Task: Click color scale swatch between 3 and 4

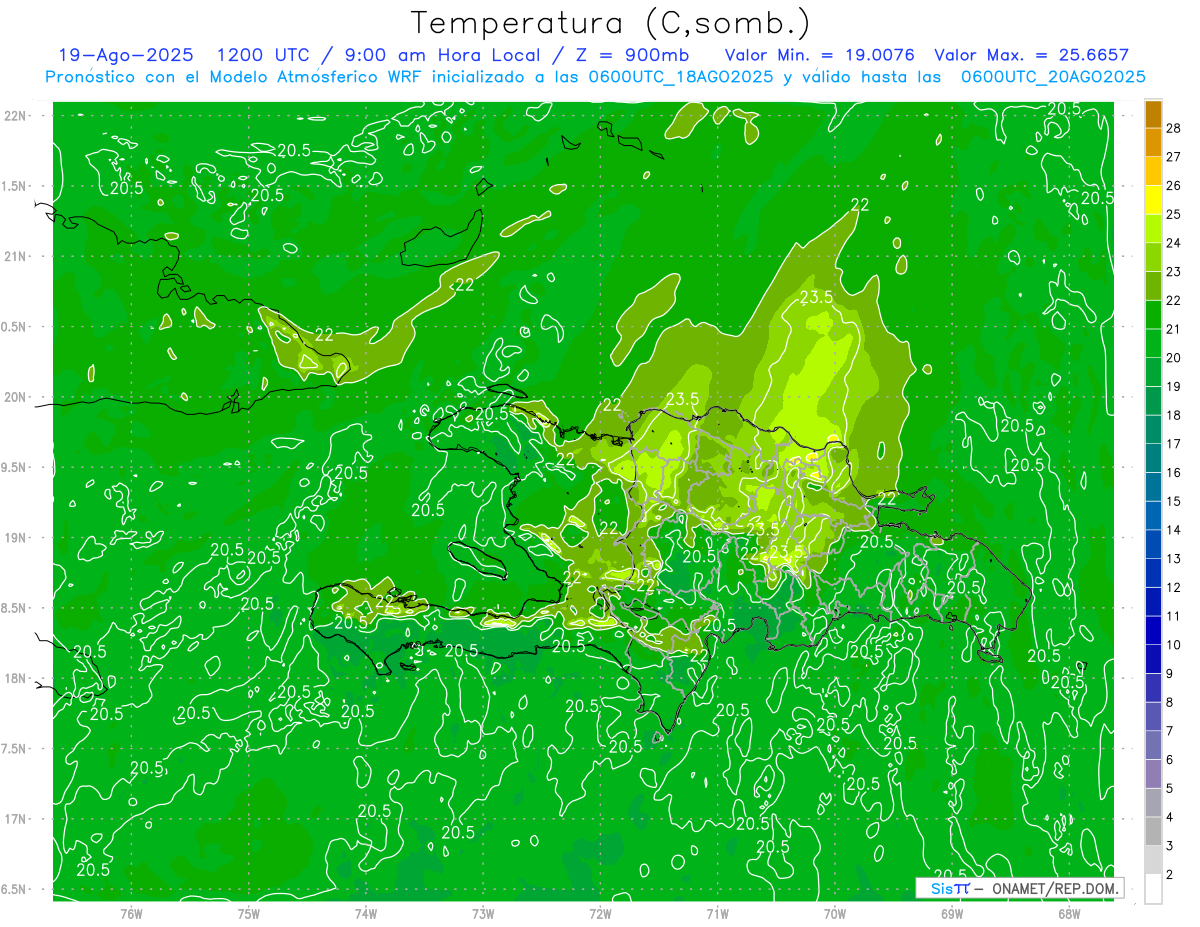Action: tap(1153, 832)
